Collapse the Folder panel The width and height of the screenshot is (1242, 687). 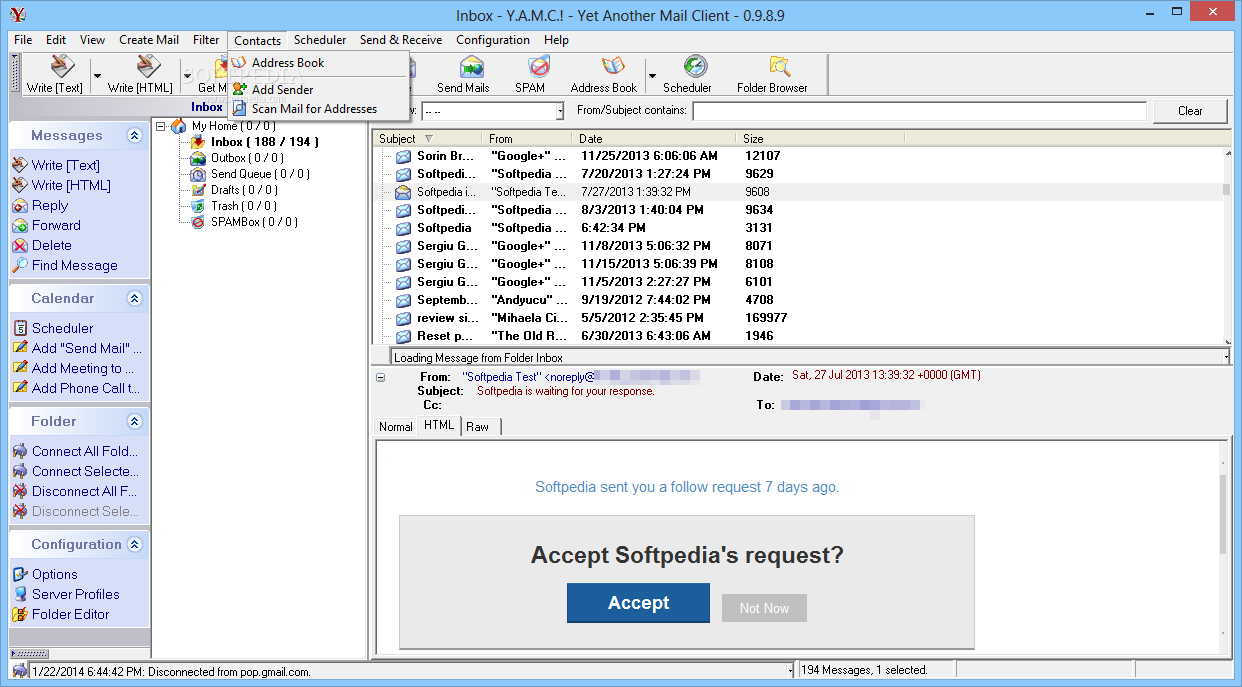point(134,422)
